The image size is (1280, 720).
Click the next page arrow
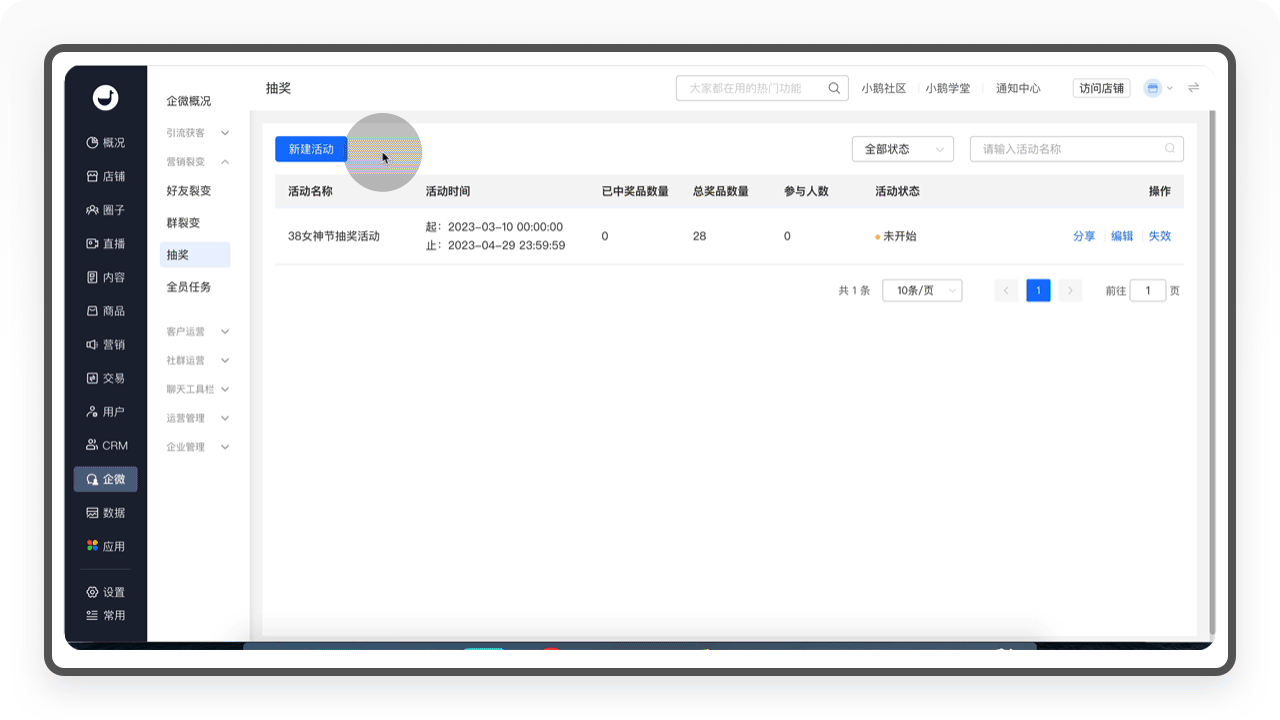pos(1070,291)
